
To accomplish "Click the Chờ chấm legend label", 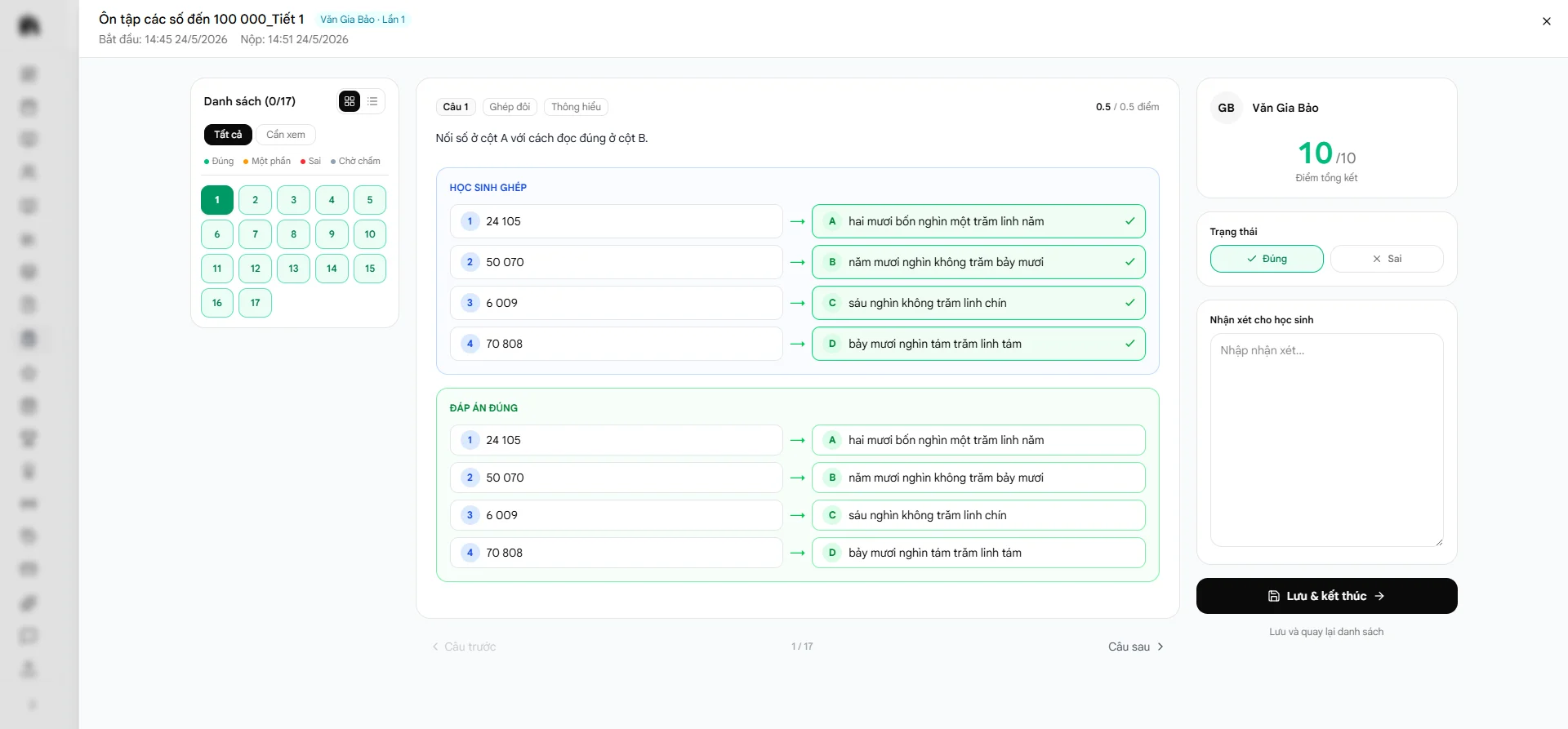I will click(355, 161).
